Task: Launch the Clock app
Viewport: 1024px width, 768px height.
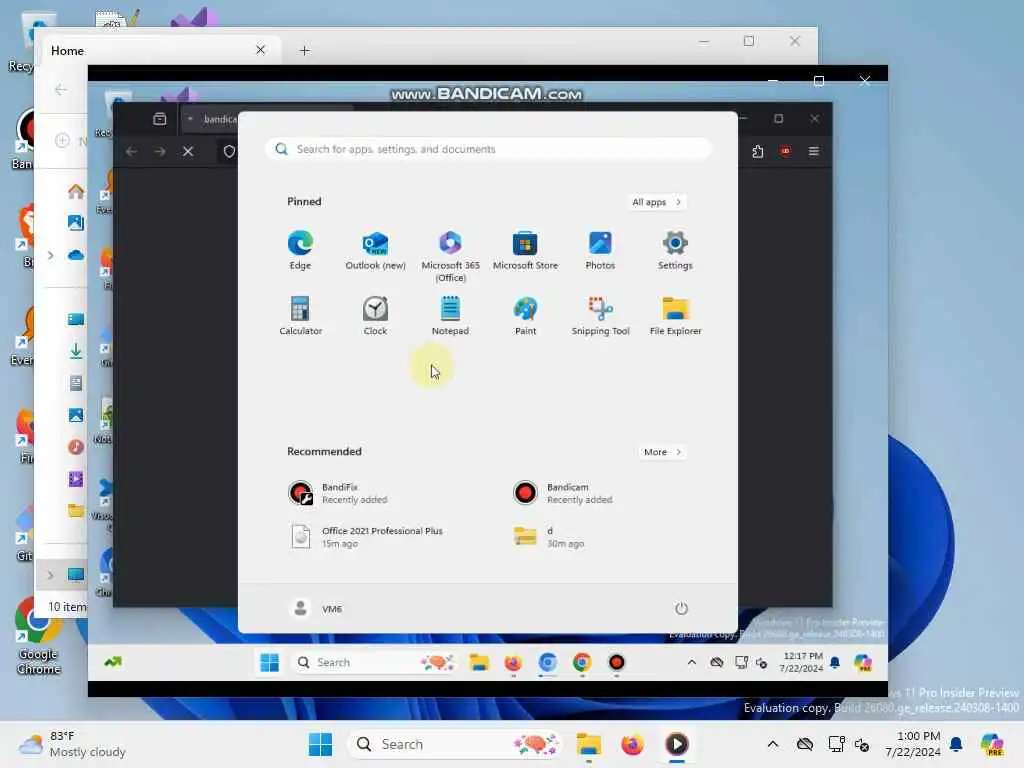Action: click(376, 315)
